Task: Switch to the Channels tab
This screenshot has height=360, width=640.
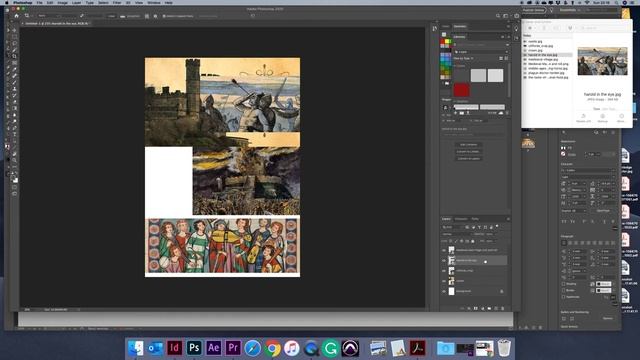Action: tap(461, 219)
